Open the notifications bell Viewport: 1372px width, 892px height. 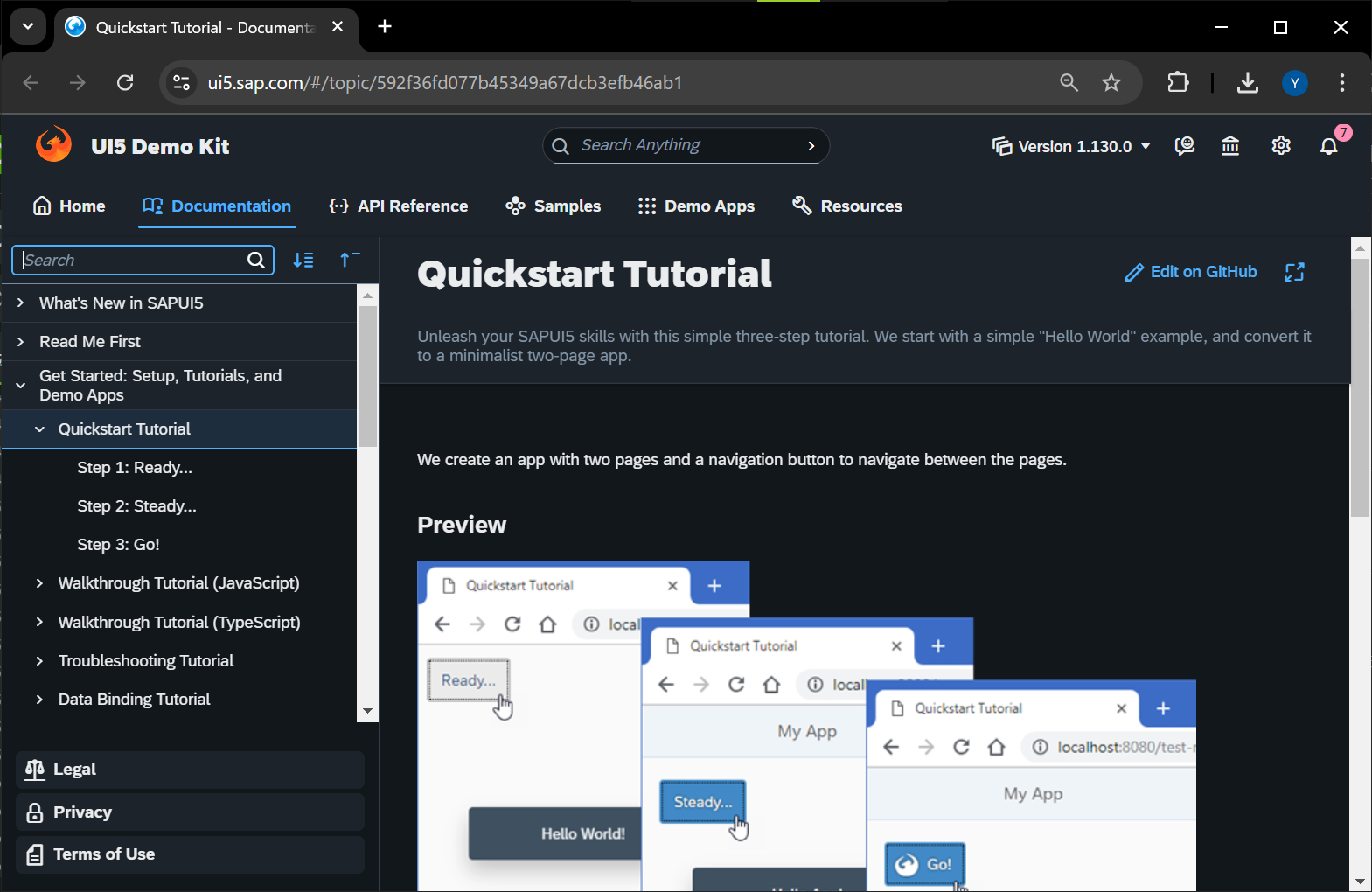click(x=1329, y=146)
